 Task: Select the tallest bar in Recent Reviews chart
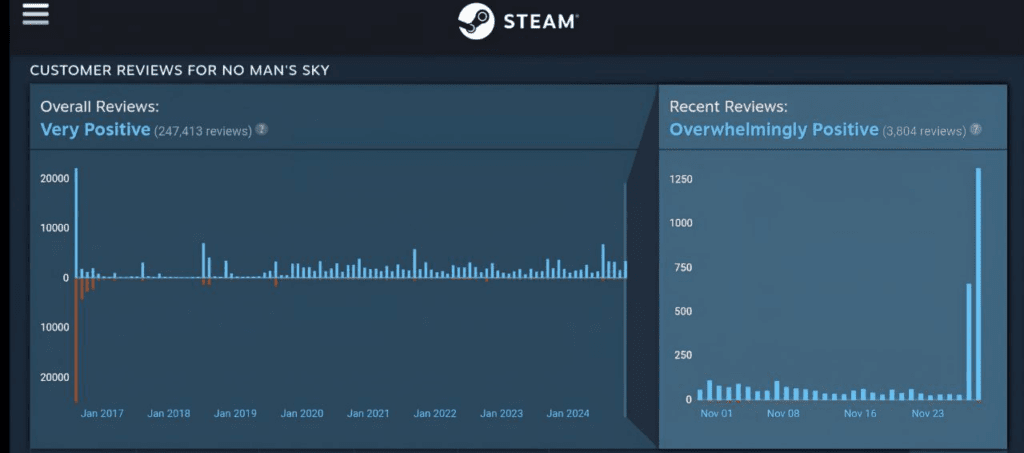(978, 283)
